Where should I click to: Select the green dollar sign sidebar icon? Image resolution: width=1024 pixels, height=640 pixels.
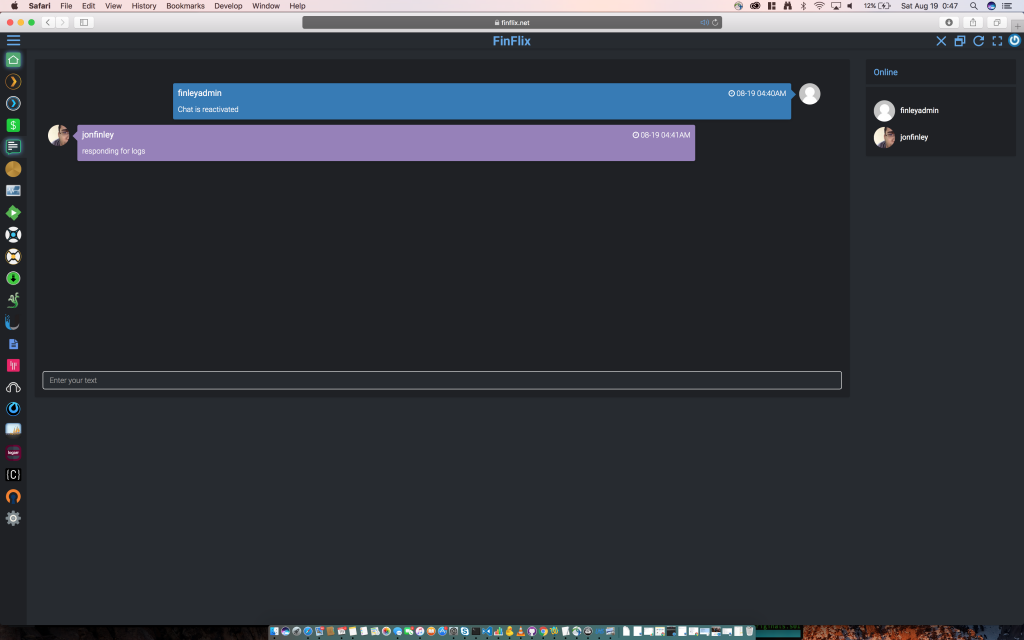[13, 125]
